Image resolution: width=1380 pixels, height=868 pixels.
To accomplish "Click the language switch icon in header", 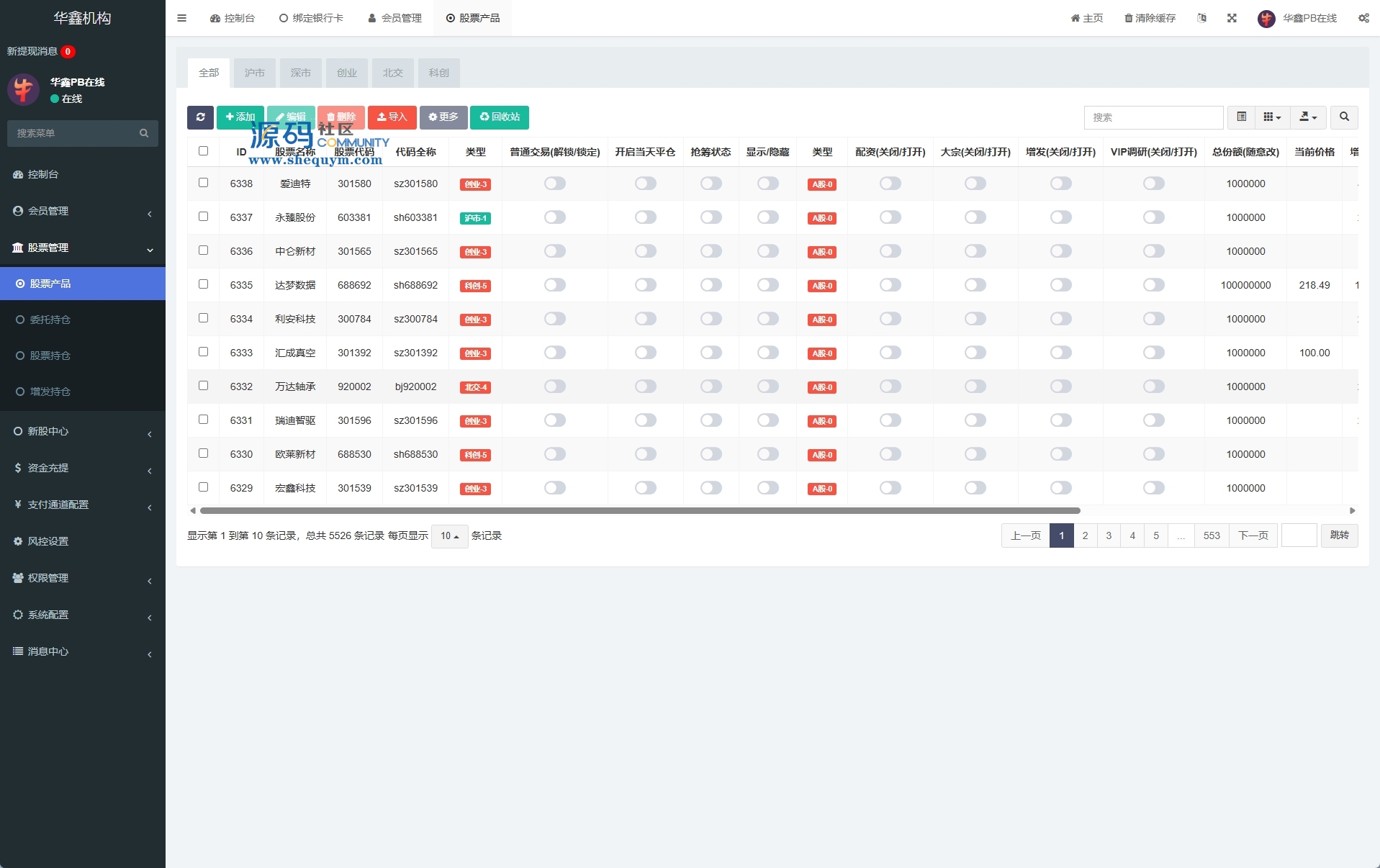I will point(1201,18).
